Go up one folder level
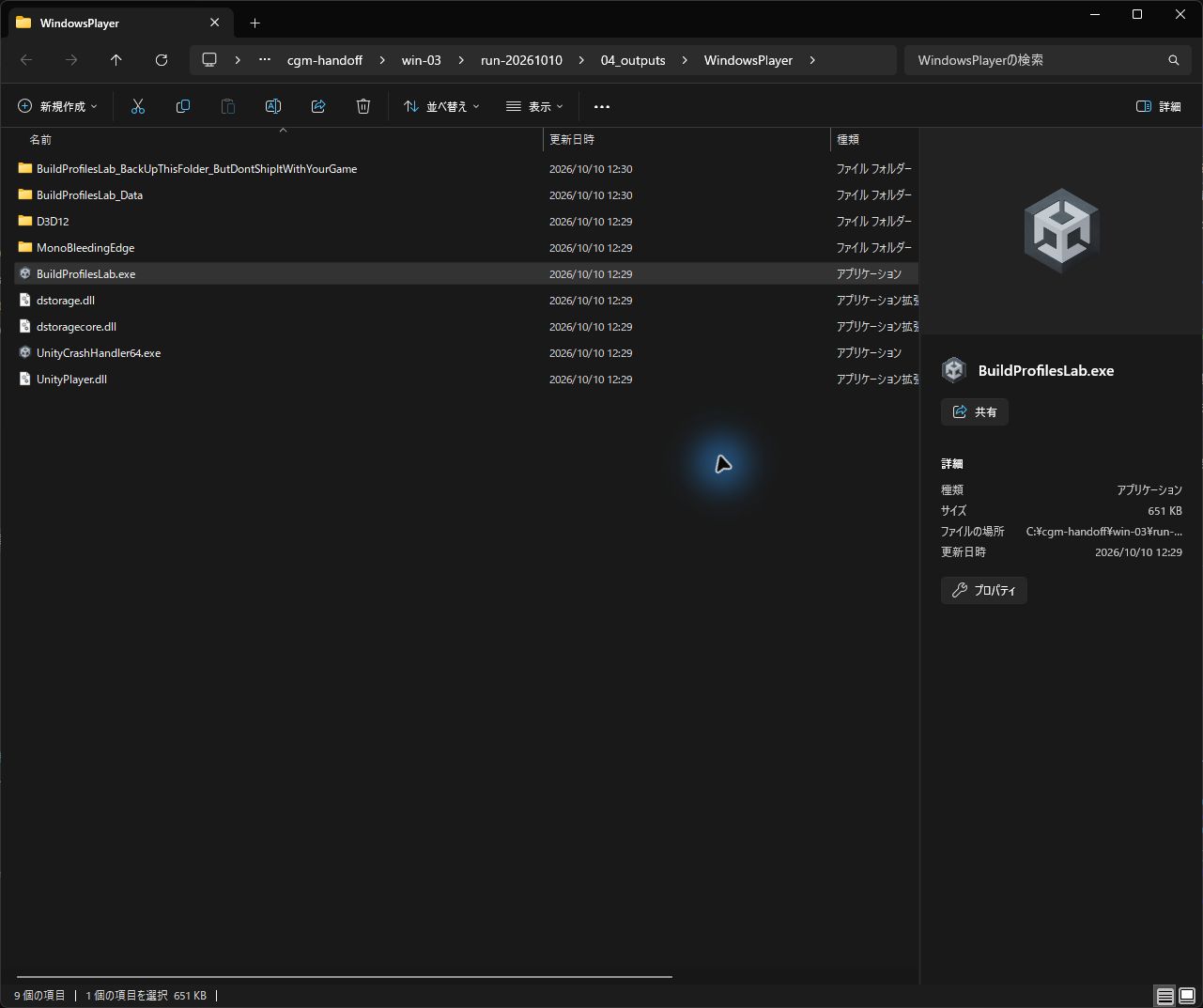Image resolution: width=1203 pixels, height=1008 pixels. tap(116, 60)
